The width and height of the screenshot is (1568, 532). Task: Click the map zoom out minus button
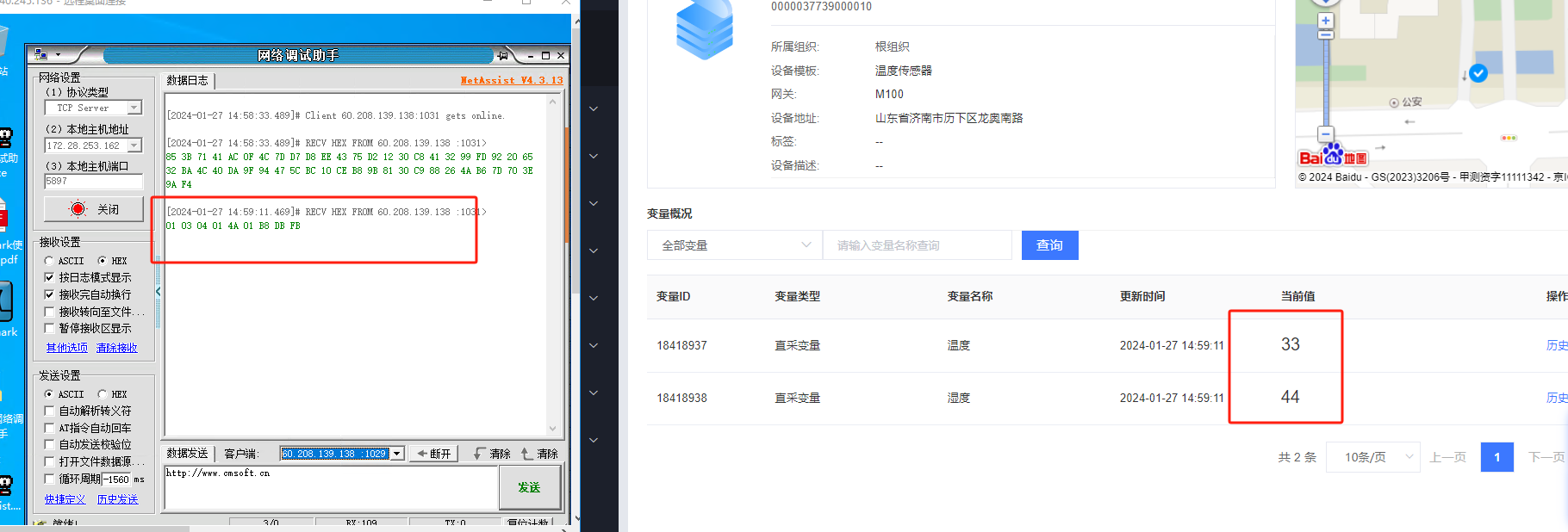click(x=1325, y=134)
